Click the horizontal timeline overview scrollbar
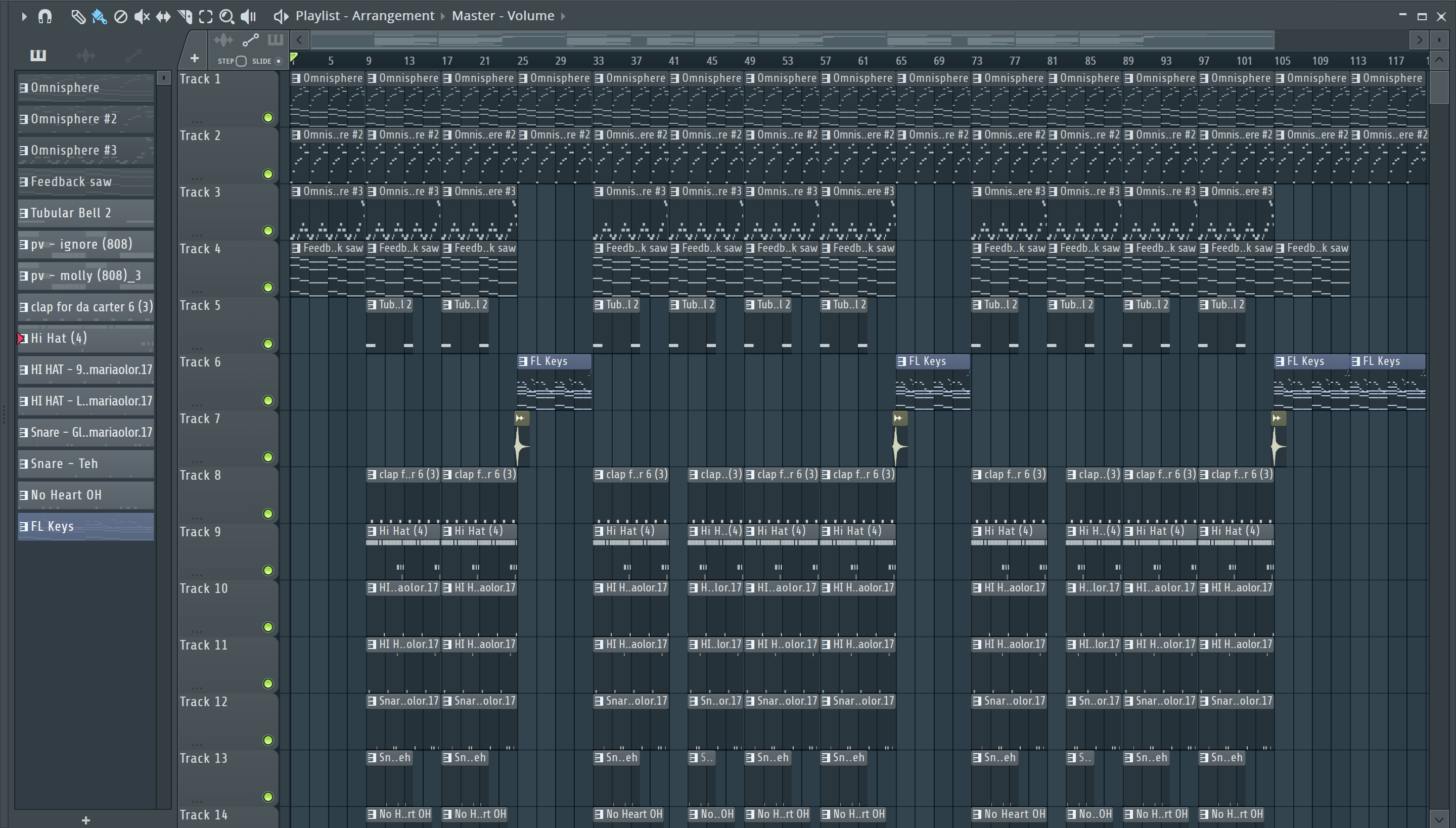This screenshot has width=1456, height=828. click(792, 40)
